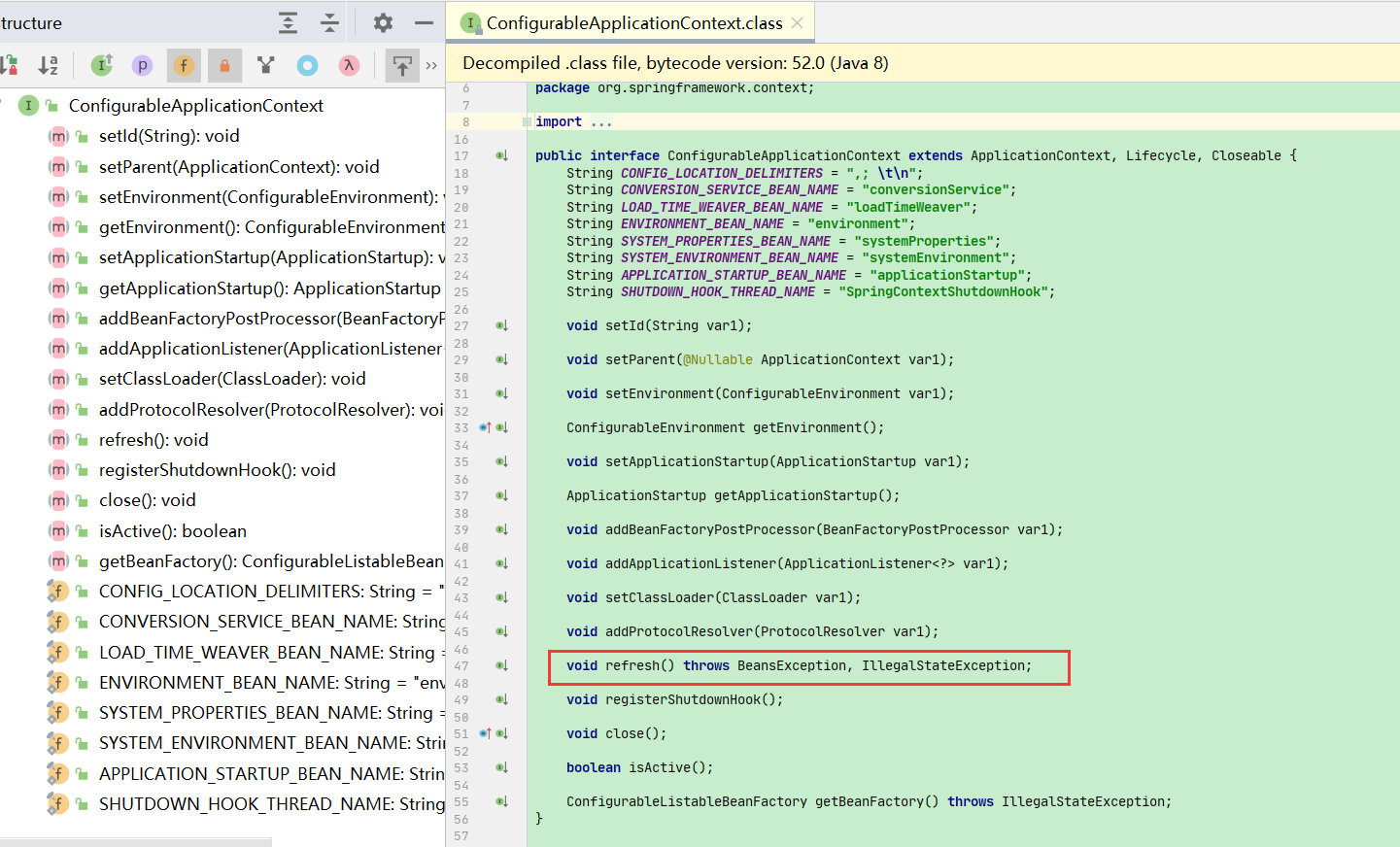The image size is (1400, 847).
Task: Select setApplicationStartup in Structure tree
Action: 271,257
